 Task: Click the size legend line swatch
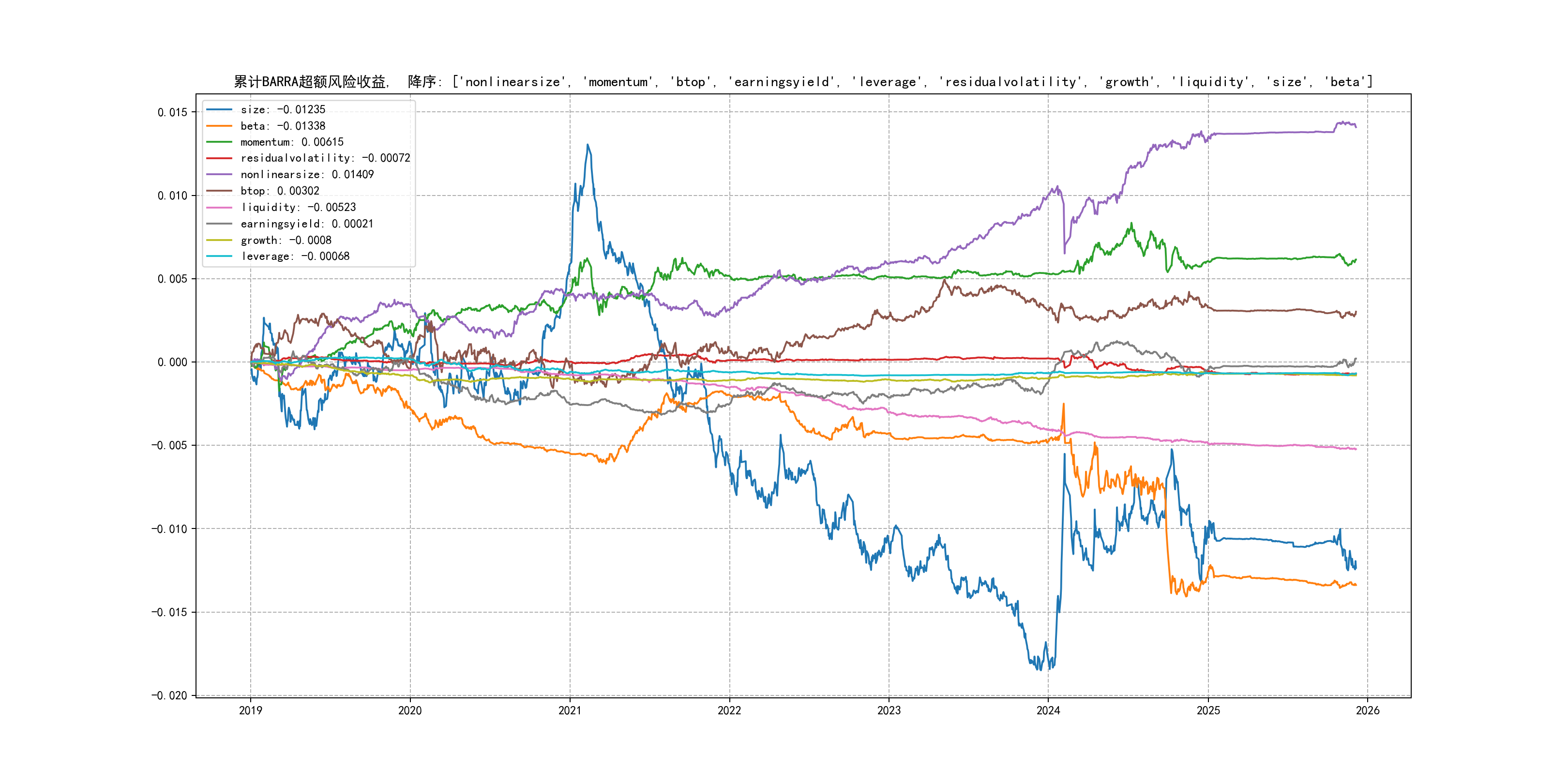(x=219, y=109)
